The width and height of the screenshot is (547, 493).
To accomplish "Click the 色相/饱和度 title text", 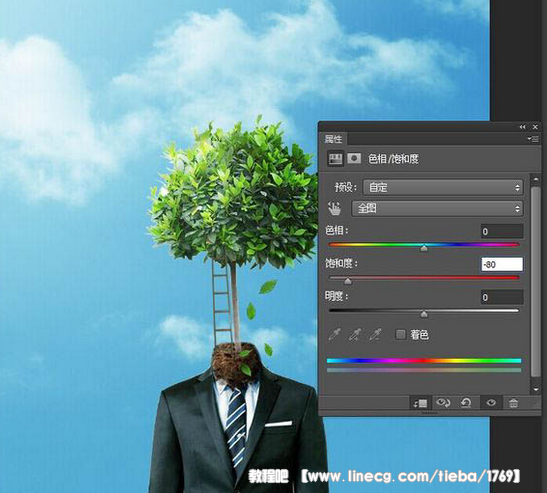I will click(393, 159).
